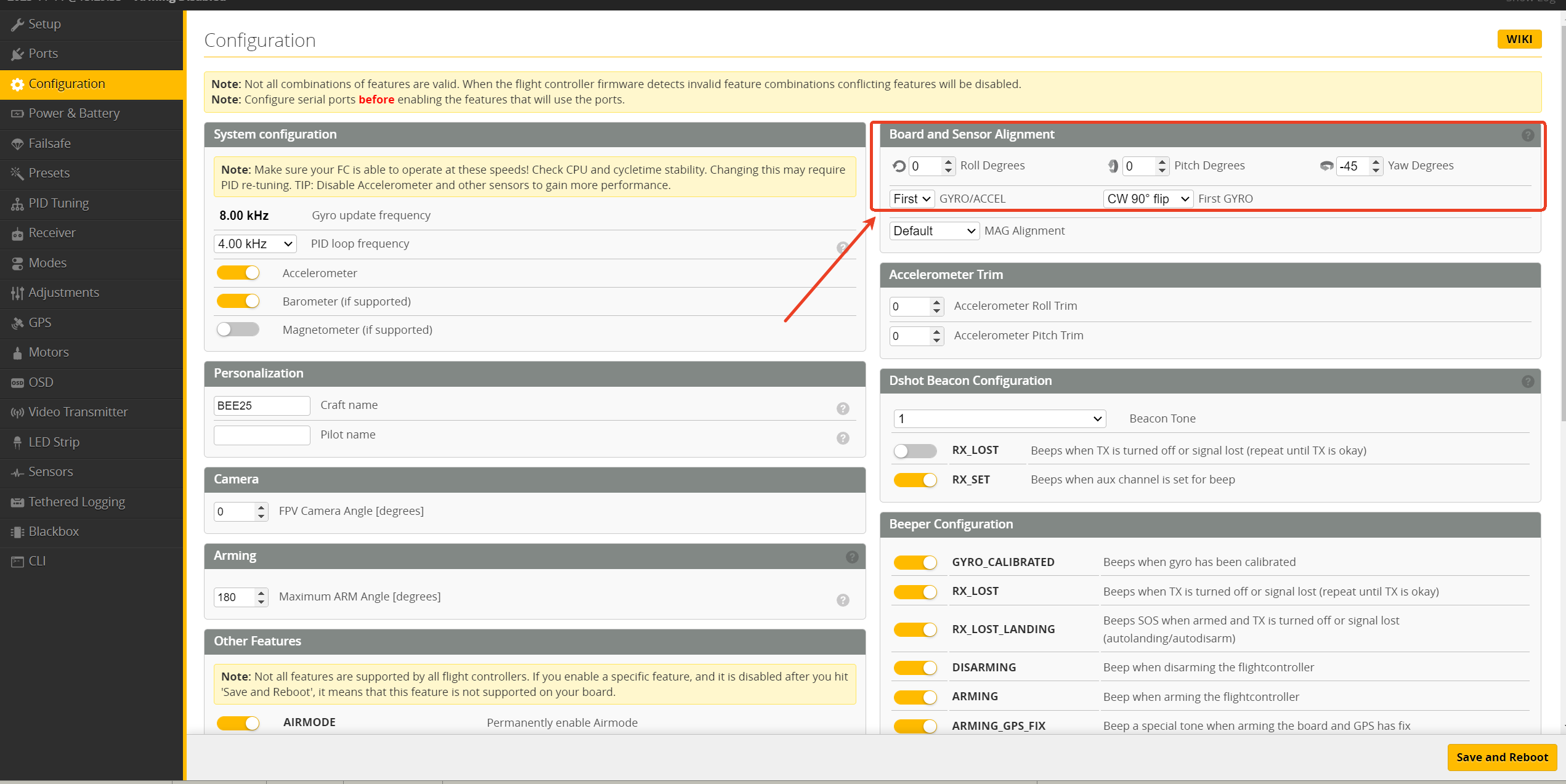Click the Pilot name text field
Image resolution: width=1566 pixels, height=784 pixels.
(262, 435)
